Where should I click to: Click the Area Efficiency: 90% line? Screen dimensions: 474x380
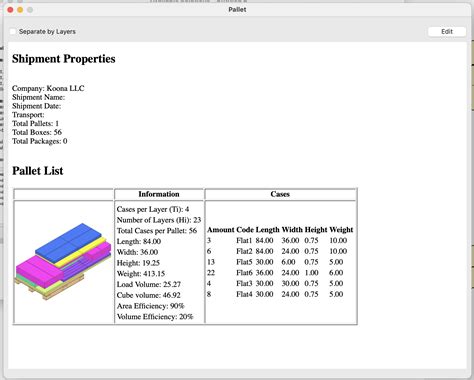click(150, 306)
